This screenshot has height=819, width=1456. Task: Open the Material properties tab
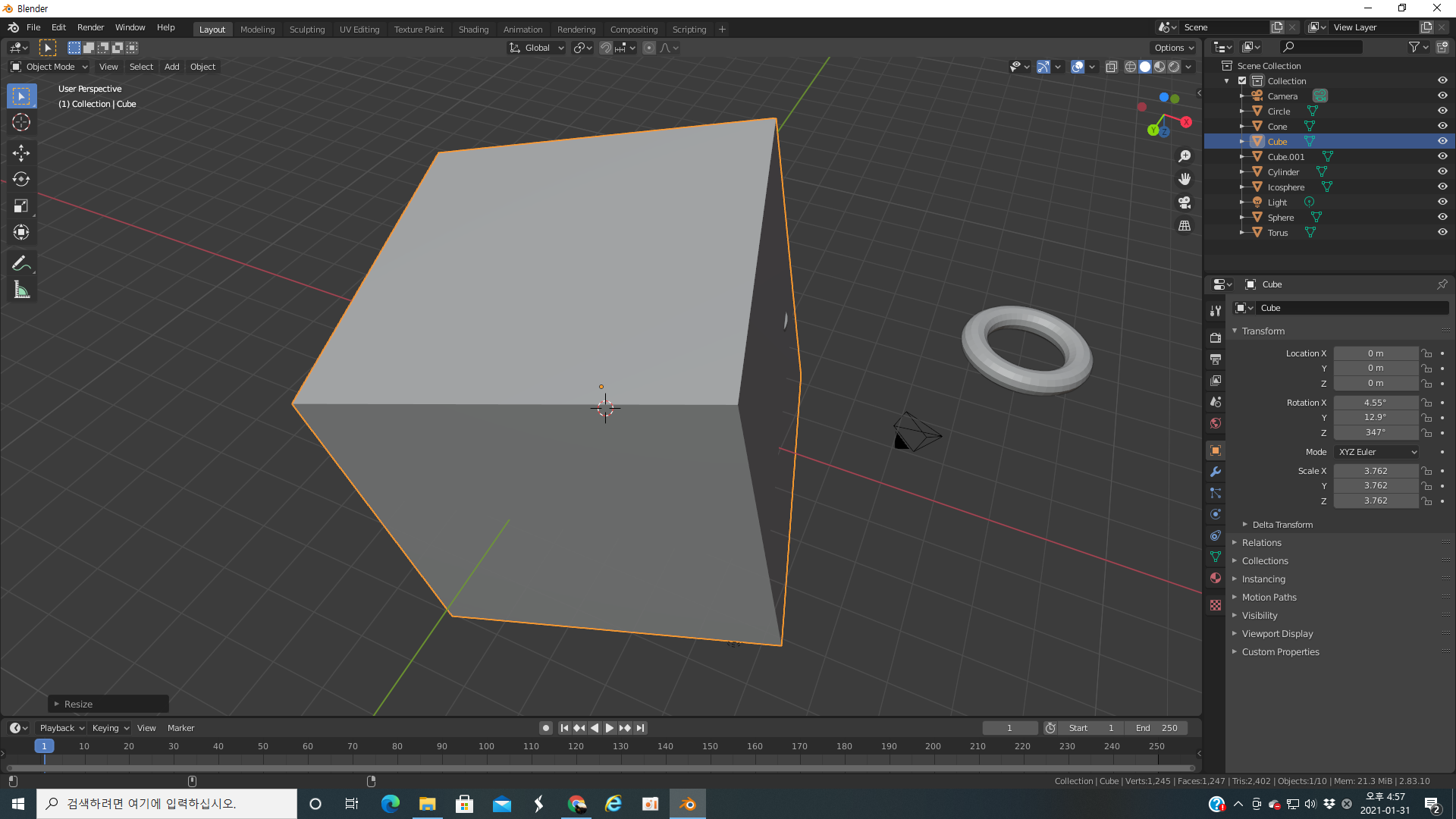tap(1216, 578)
